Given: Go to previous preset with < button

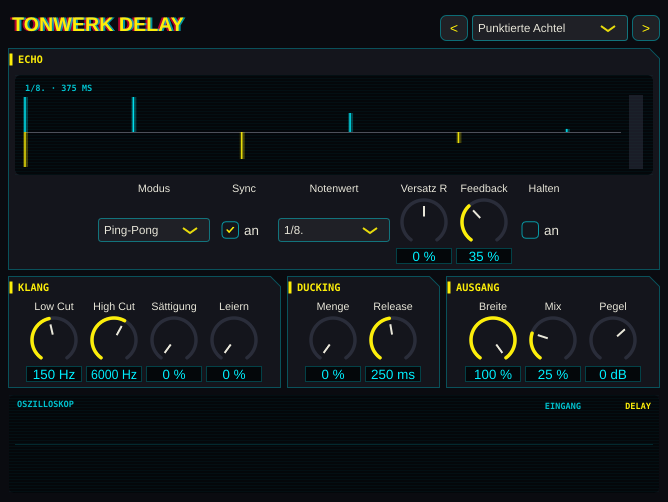Looking at the screenshot, I should pos(454,28).
